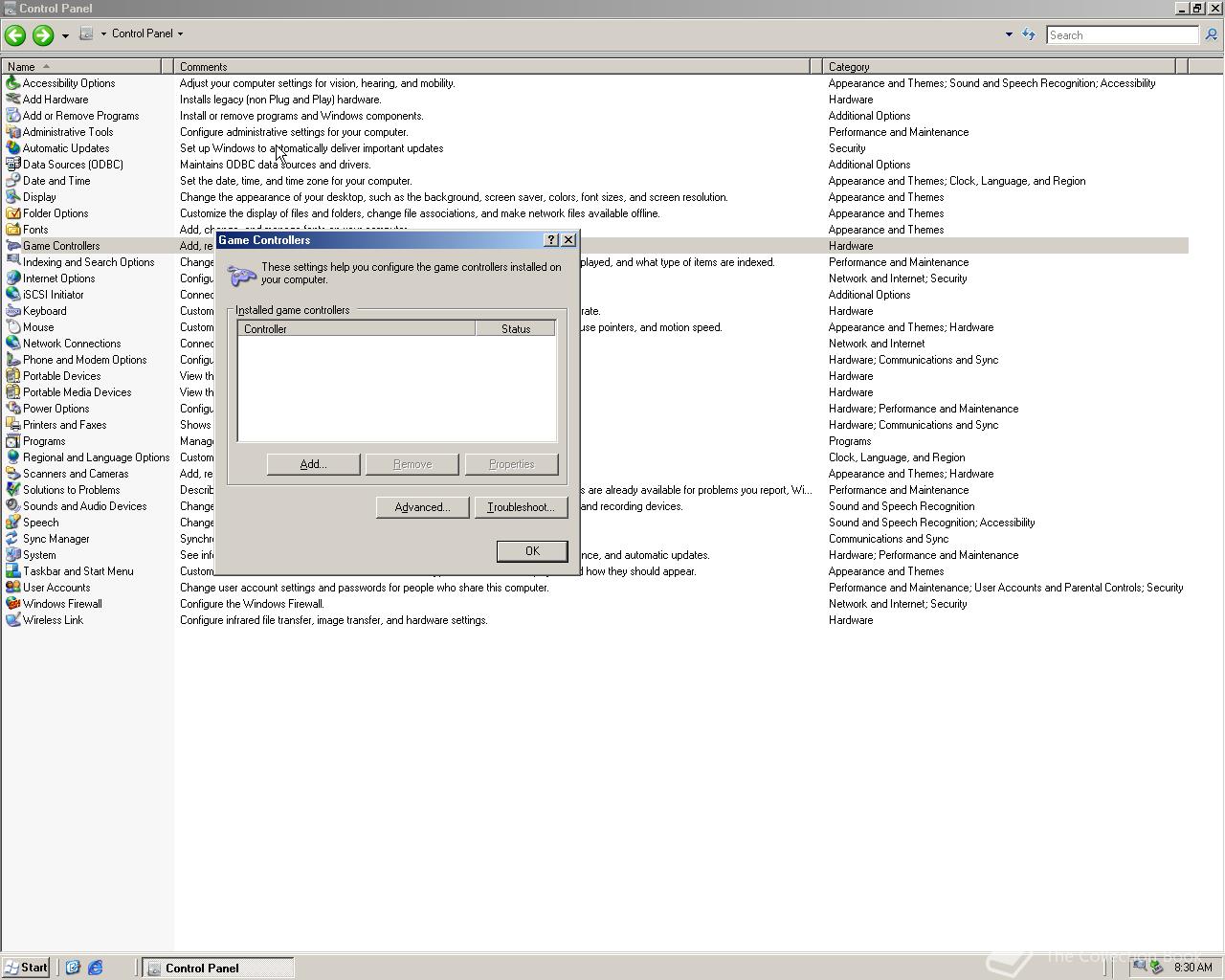This screenshot has width=1225, height=980.
Task: Close the Game Controllers dialog
Action: coord(568,240)
